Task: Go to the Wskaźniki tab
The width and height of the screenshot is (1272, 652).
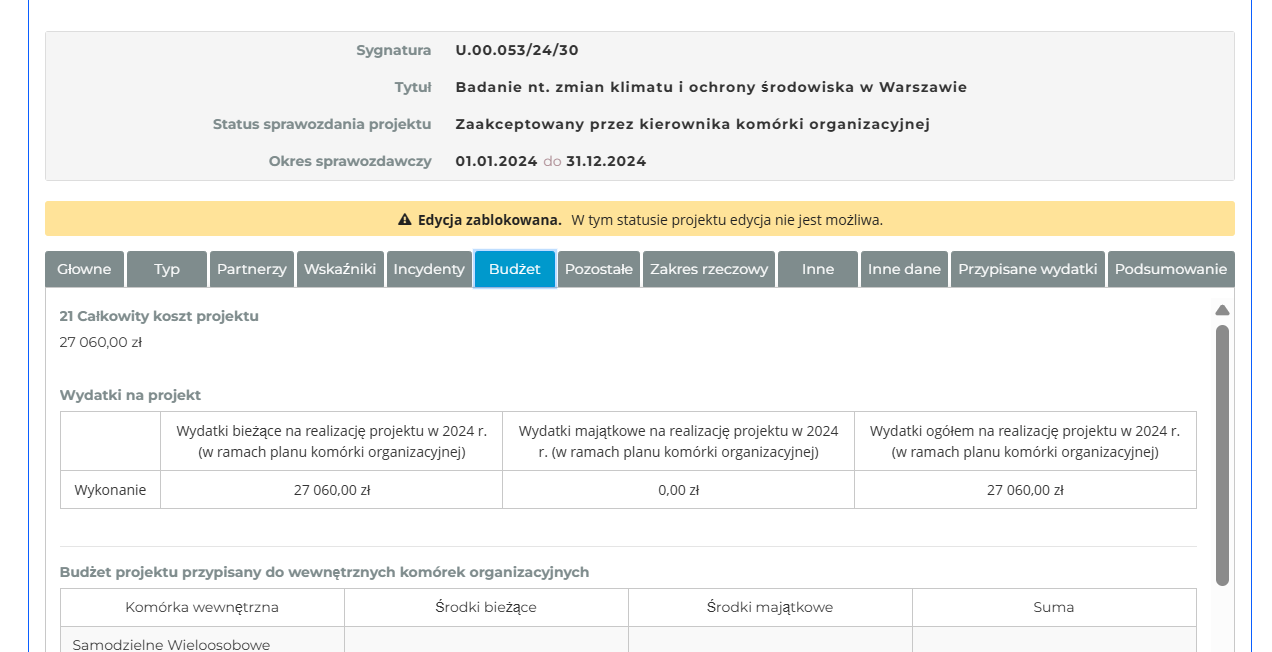Action: (x=340, y=269)
